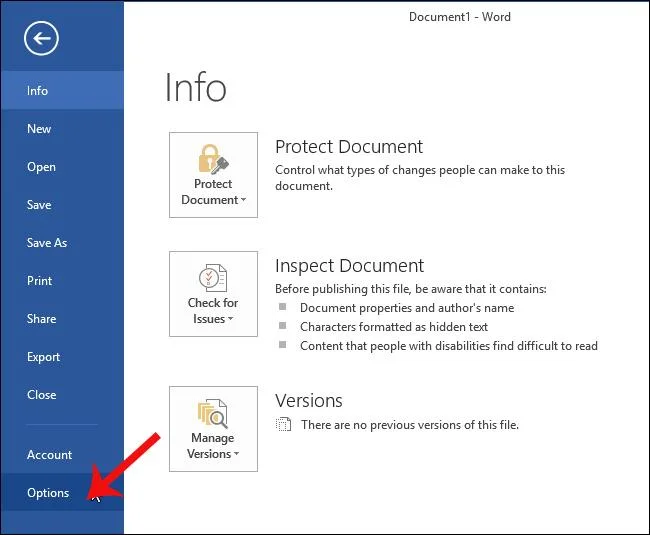Open the Share page
The width and height of the screenshot is (650, 535).
(x=62, y=319)
